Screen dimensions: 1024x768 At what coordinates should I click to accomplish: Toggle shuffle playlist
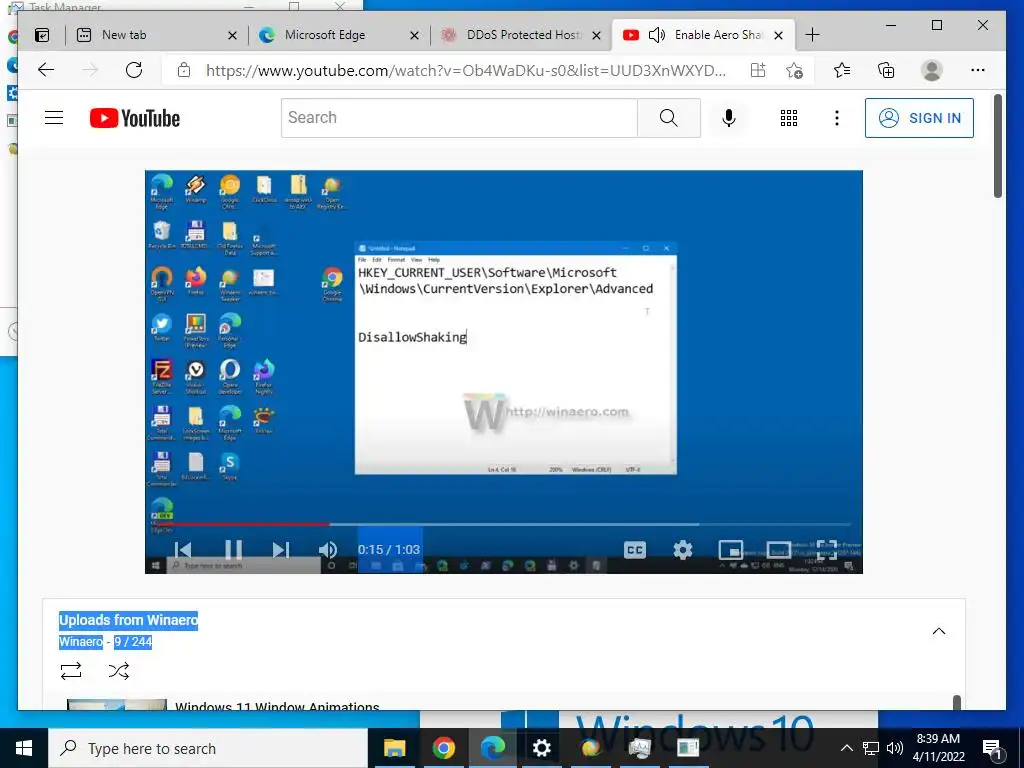[x=118, y=671]
